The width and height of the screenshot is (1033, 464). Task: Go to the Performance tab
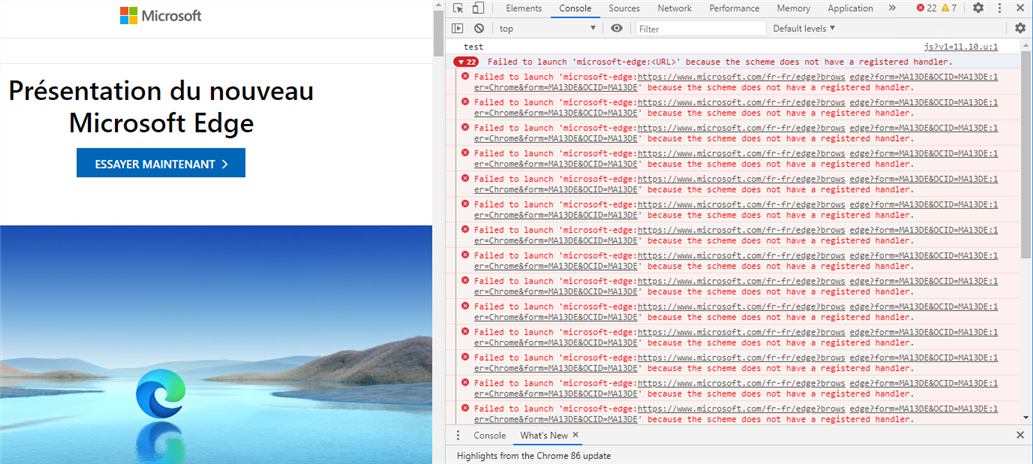point(734,9)
